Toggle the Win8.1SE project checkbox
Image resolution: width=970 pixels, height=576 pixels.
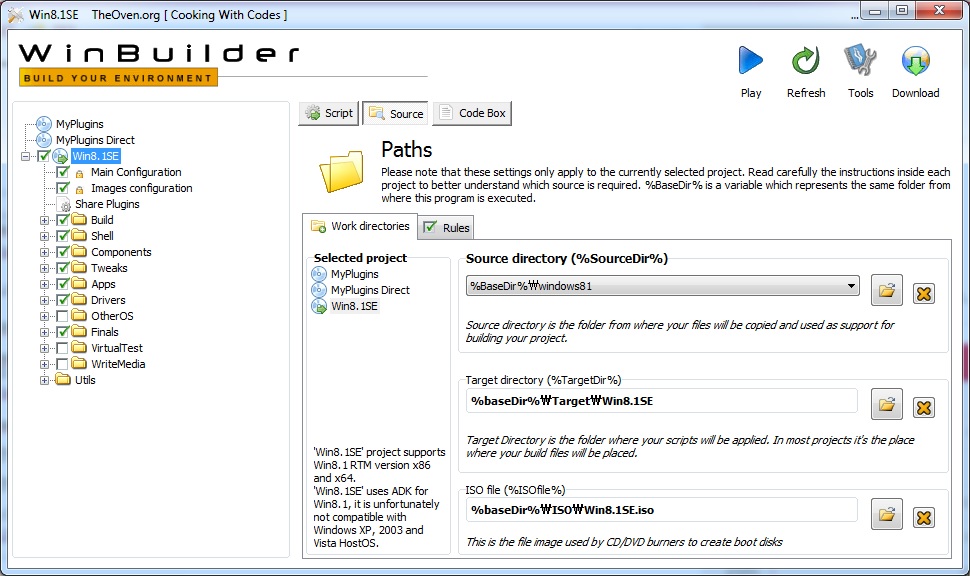point(43,156)
